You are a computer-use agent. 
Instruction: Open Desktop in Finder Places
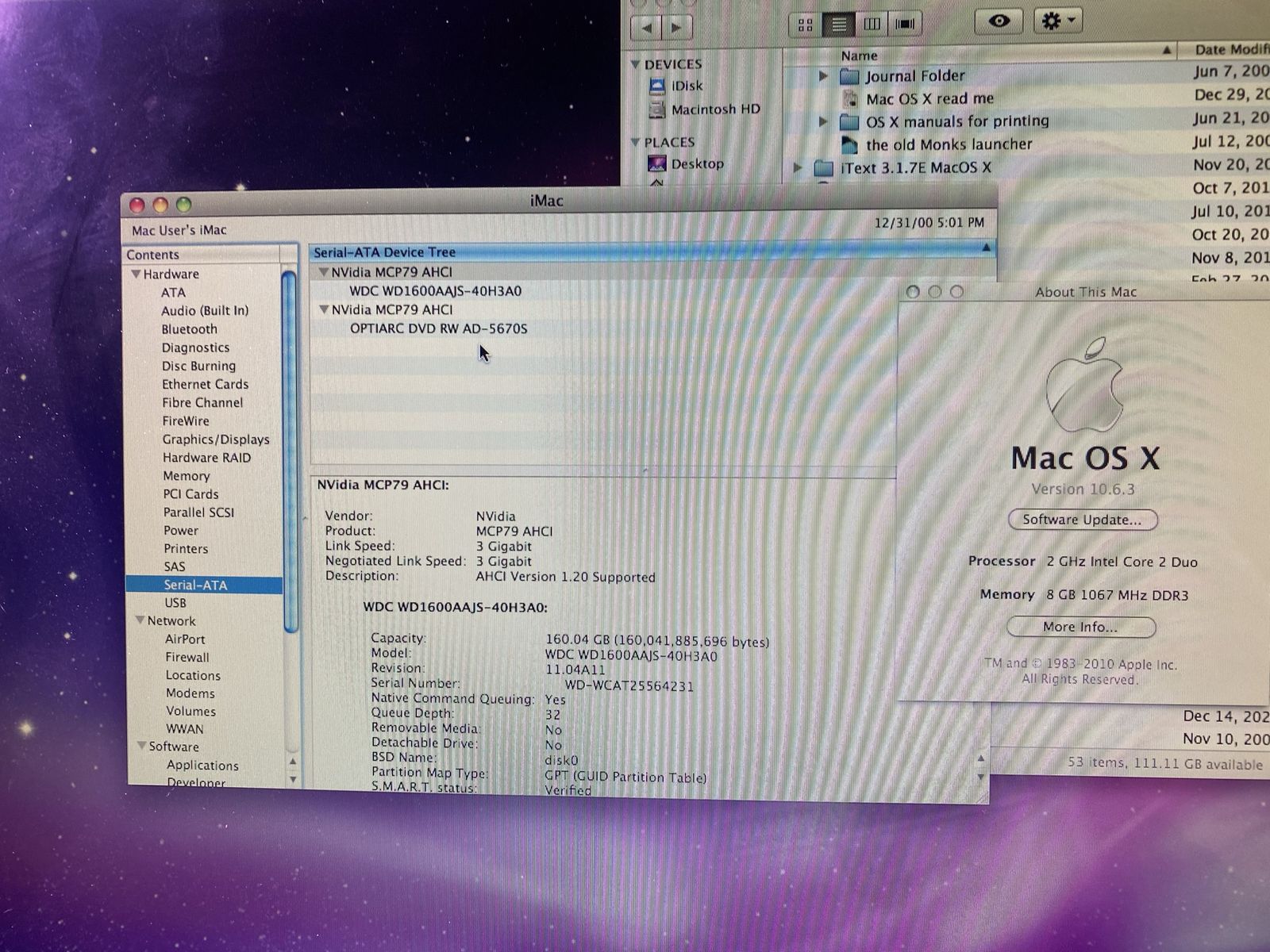click(687, 163)
